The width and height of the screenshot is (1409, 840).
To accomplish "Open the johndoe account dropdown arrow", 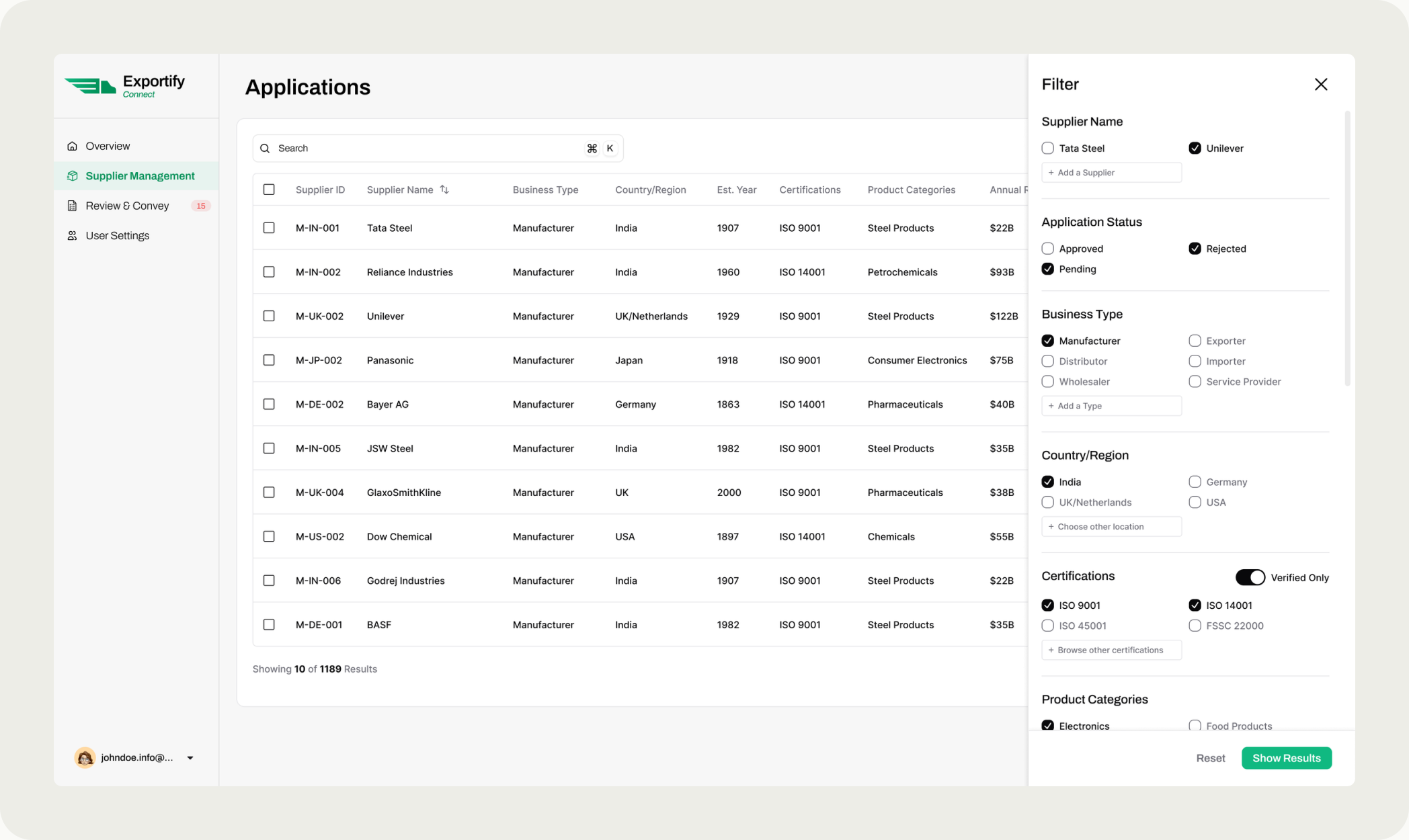I will pos(190,758).
